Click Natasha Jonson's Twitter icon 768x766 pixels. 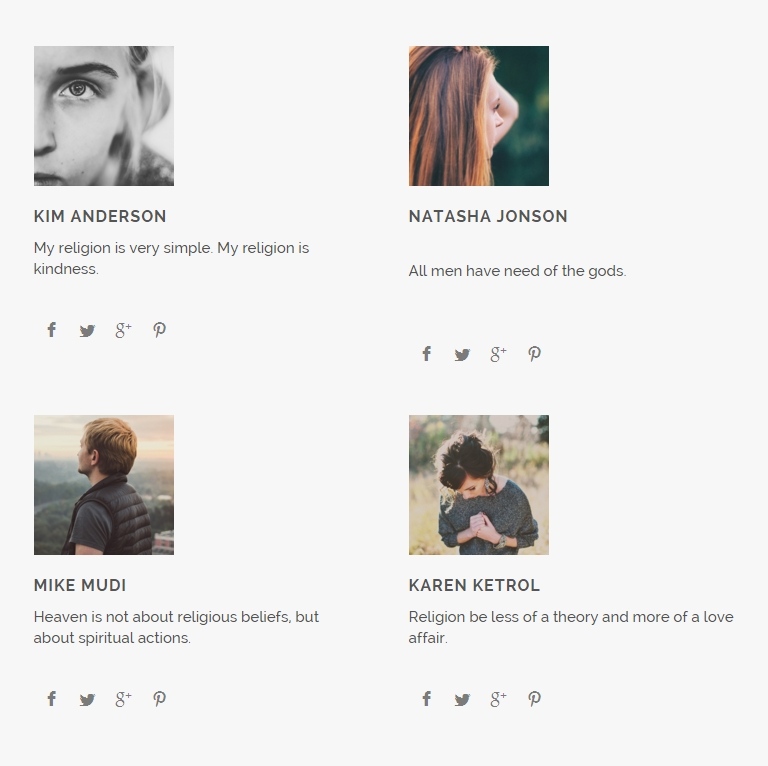point(462,355)
